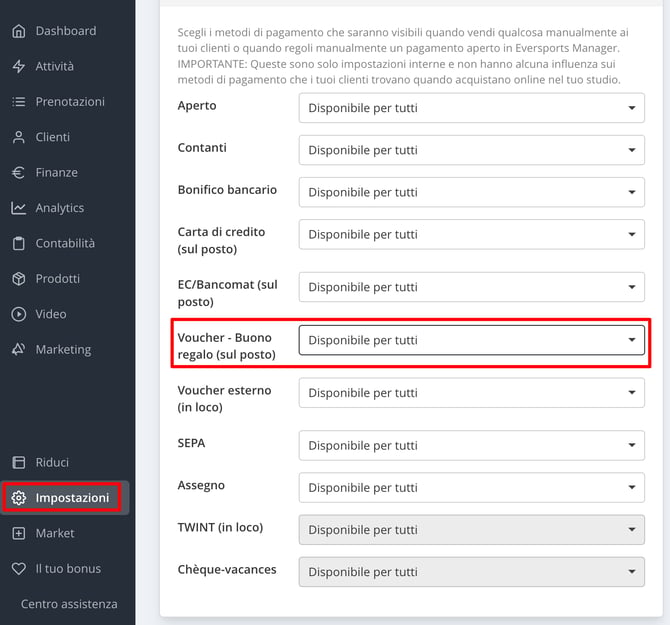Viewport: 670px width, 625px height.
Task: Click the Il tuo bonus heart icon
Action: point(18,569)
